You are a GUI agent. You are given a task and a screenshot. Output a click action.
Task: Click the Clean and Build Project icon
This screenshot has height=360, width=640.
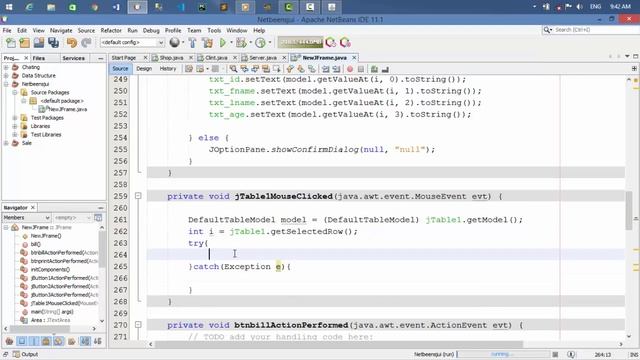click(207, 42)
